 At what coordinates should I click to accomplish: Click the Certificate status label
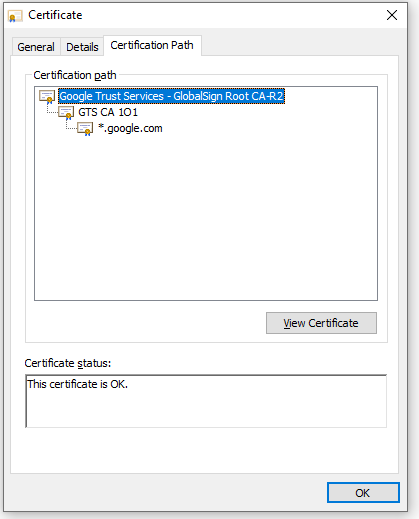point(68,363)
